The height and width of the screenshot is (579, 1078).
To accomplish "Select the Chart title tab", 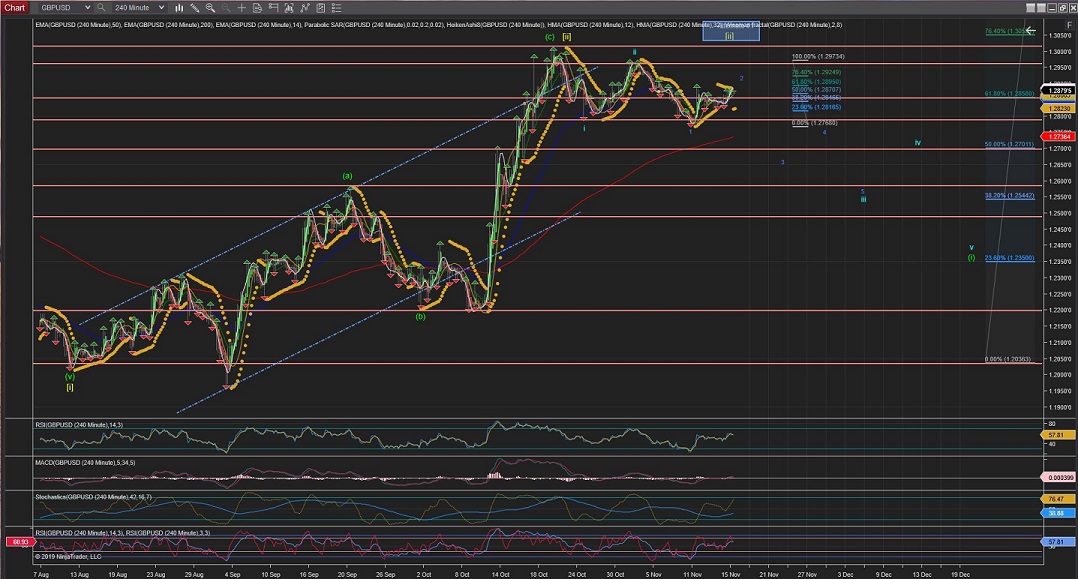I will (x=15, y=7).
